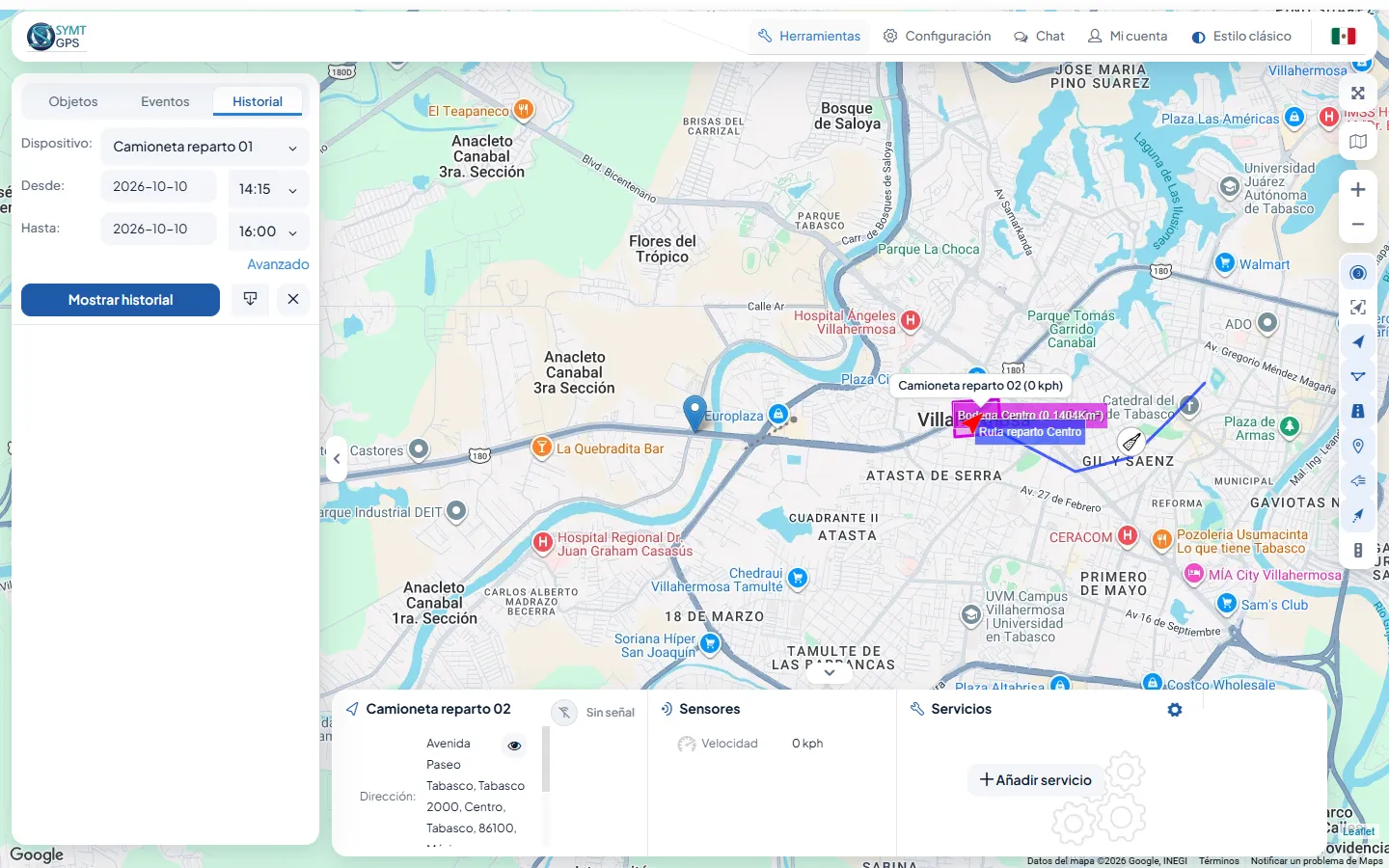Click the export history download icon
This screenshot has width=1389, height=868.
(250, 299)
